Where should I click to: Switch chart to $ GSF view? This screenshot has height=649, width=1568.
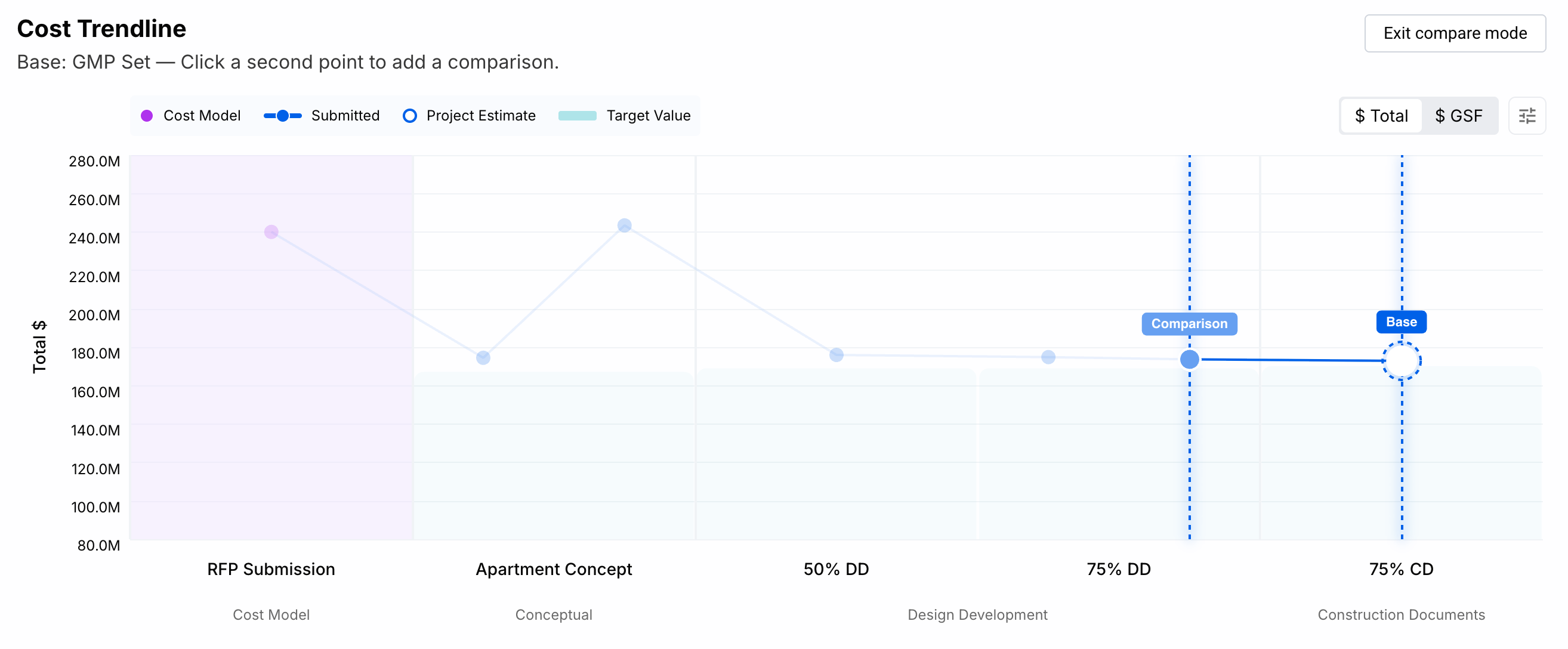point(1458,116)
